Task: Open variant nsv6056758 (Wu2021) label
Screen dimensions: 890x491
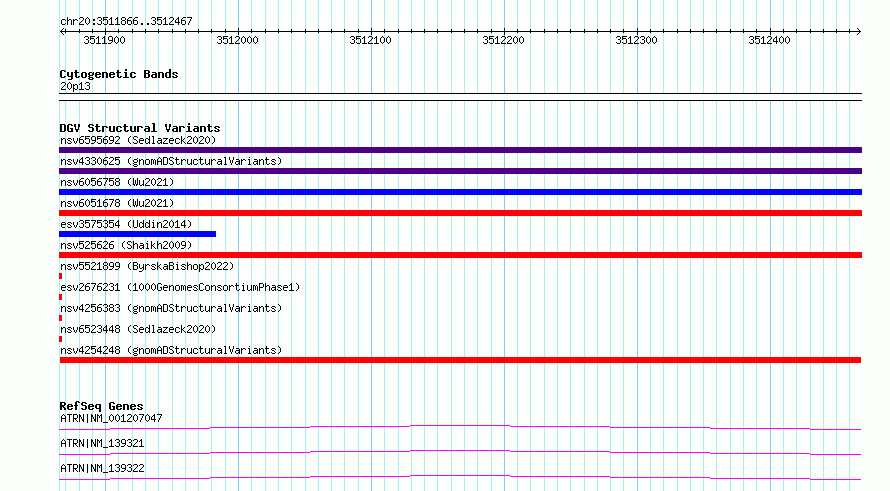Action: 117,182
